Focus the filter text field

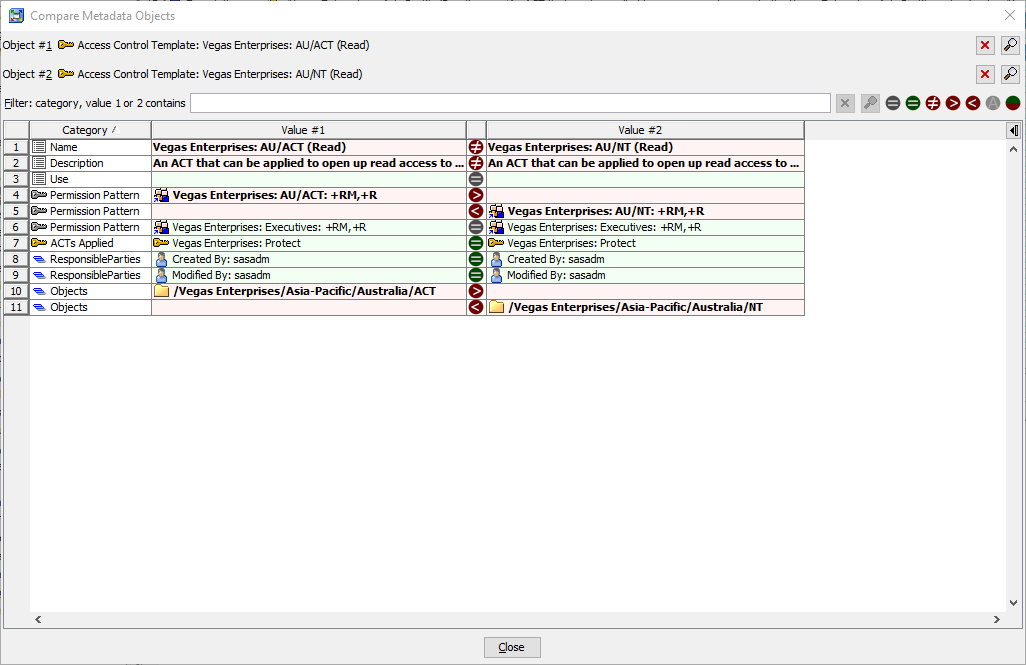(510, 103)
